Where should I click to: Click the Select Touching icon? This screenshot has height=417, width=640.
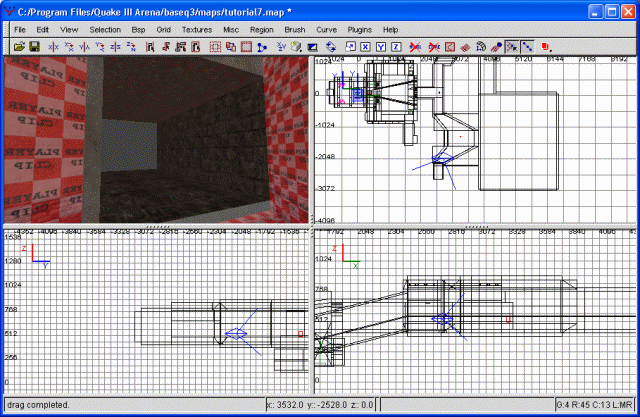point(165,47)
